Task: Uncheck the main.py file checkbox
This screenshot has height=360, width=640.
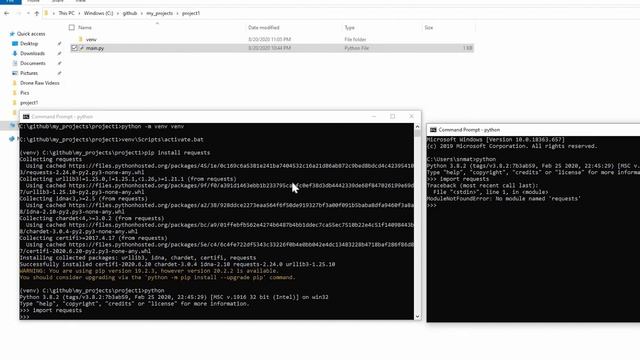Action: pos(74,48)
